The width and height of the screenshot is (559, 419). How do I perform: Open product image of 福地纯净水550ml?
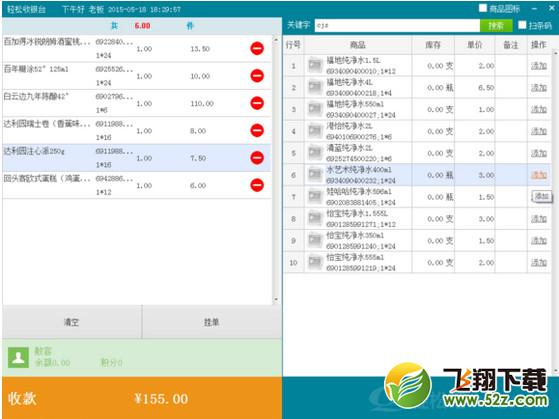(x=315, y=109)
